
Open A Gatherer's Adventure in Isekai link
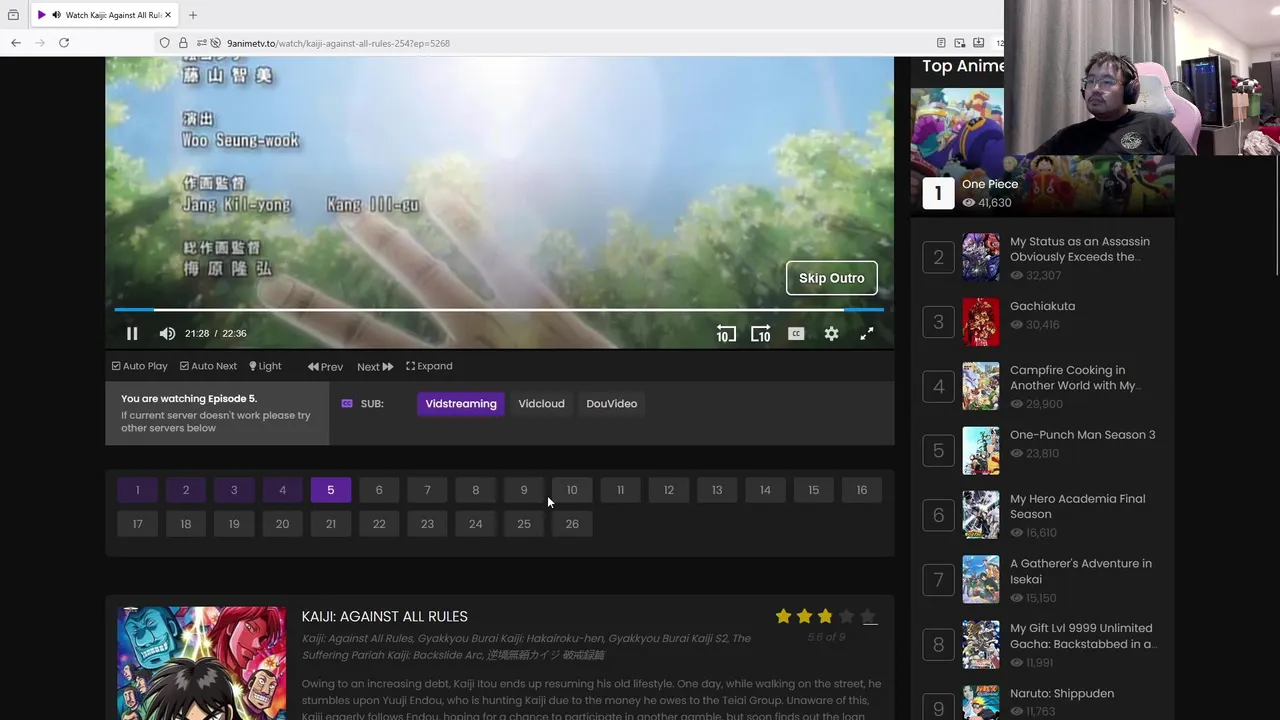click(x=1081, y=571)
